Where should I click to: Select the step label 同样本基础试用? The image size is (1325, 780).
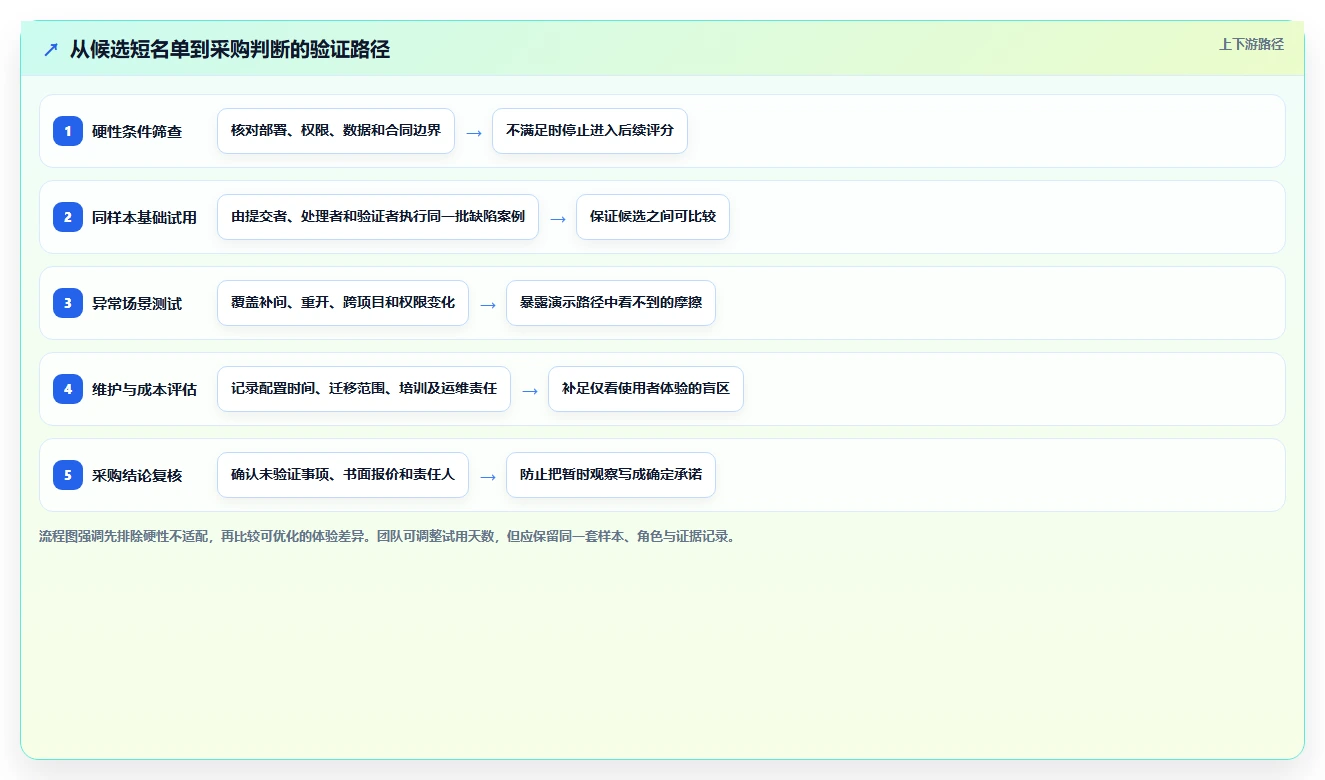click(x=144, y=217)
